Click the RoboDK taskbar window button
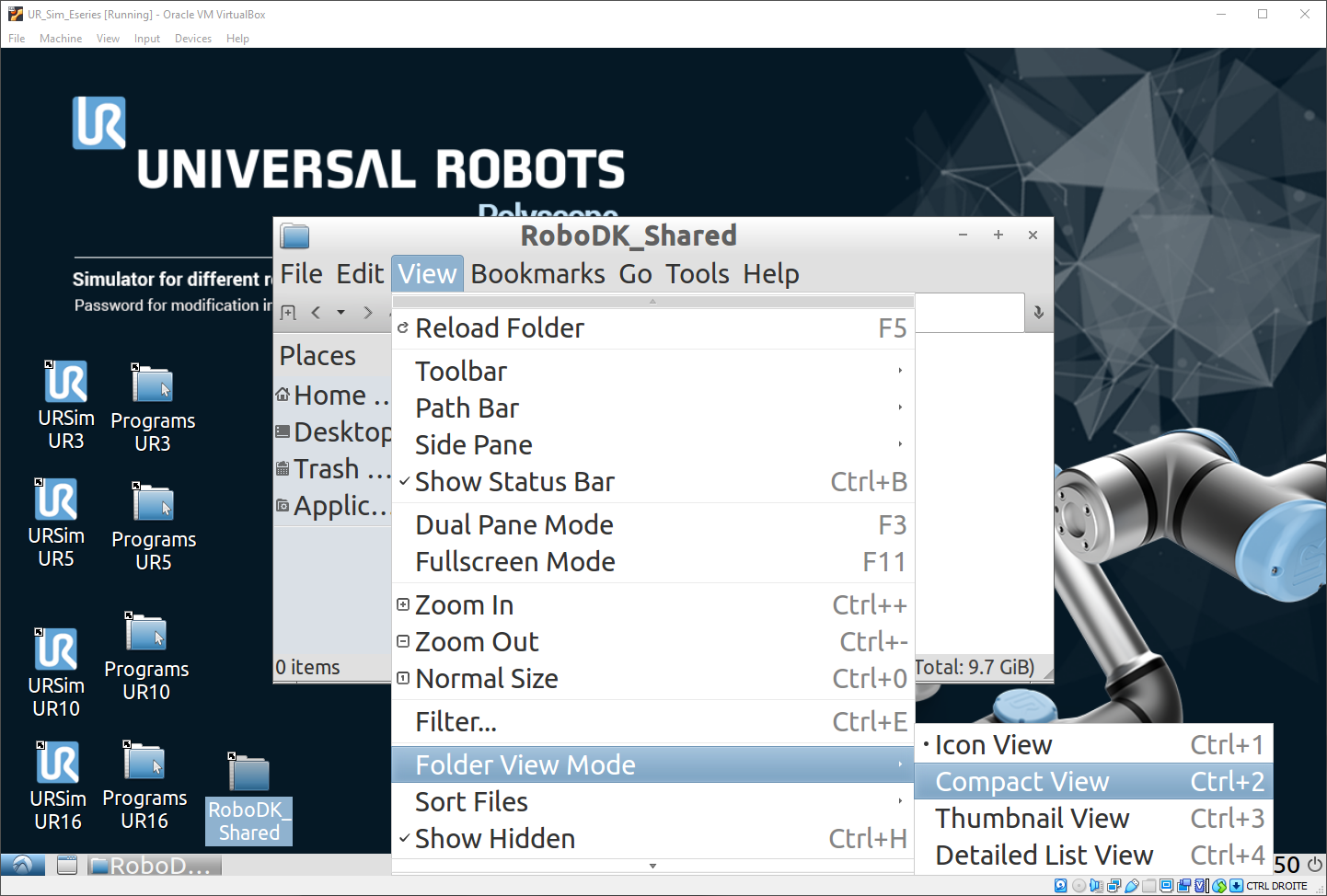The image size is (1327, 896). [155, 866]
